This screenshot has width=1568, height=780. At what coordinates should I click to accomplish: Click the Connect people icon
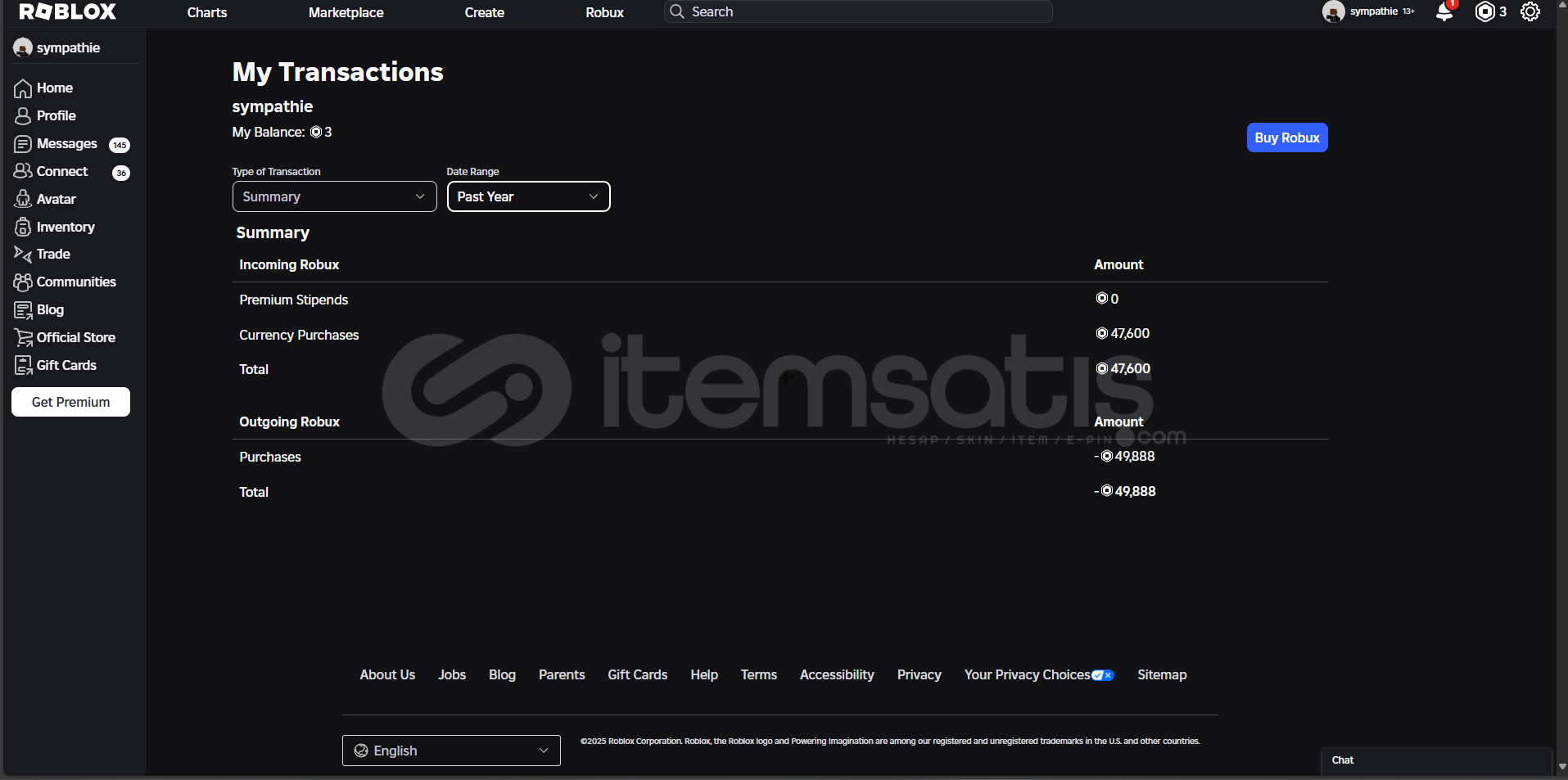pyautogui.click(x=23, y=171)
